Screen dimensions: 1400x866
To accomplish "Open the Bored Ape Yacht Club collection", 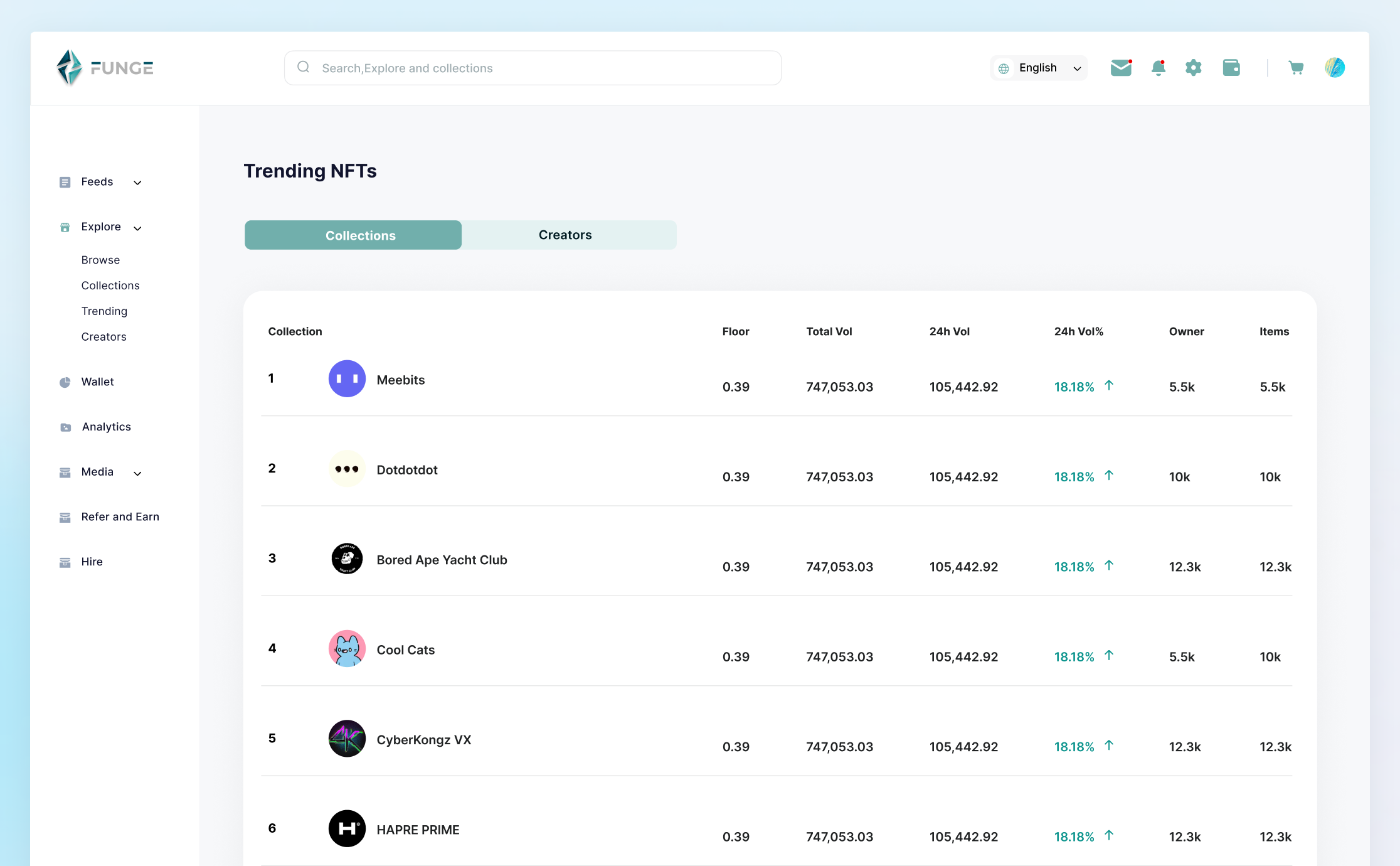I will (x=441, y=559).
